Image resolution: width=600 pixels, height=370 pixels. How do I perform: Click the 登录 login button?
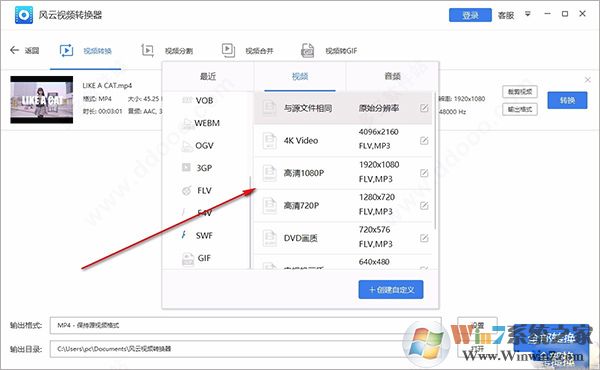pos(470,15)
